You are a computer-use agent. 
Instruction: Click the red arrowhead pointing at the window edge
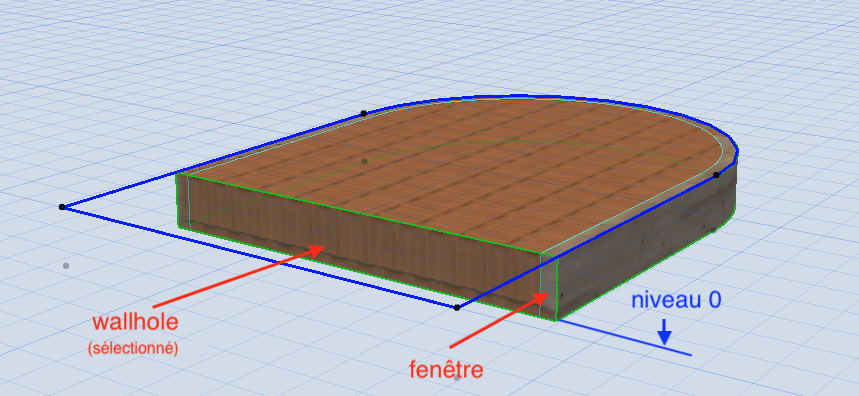click(x=541, y=299)
